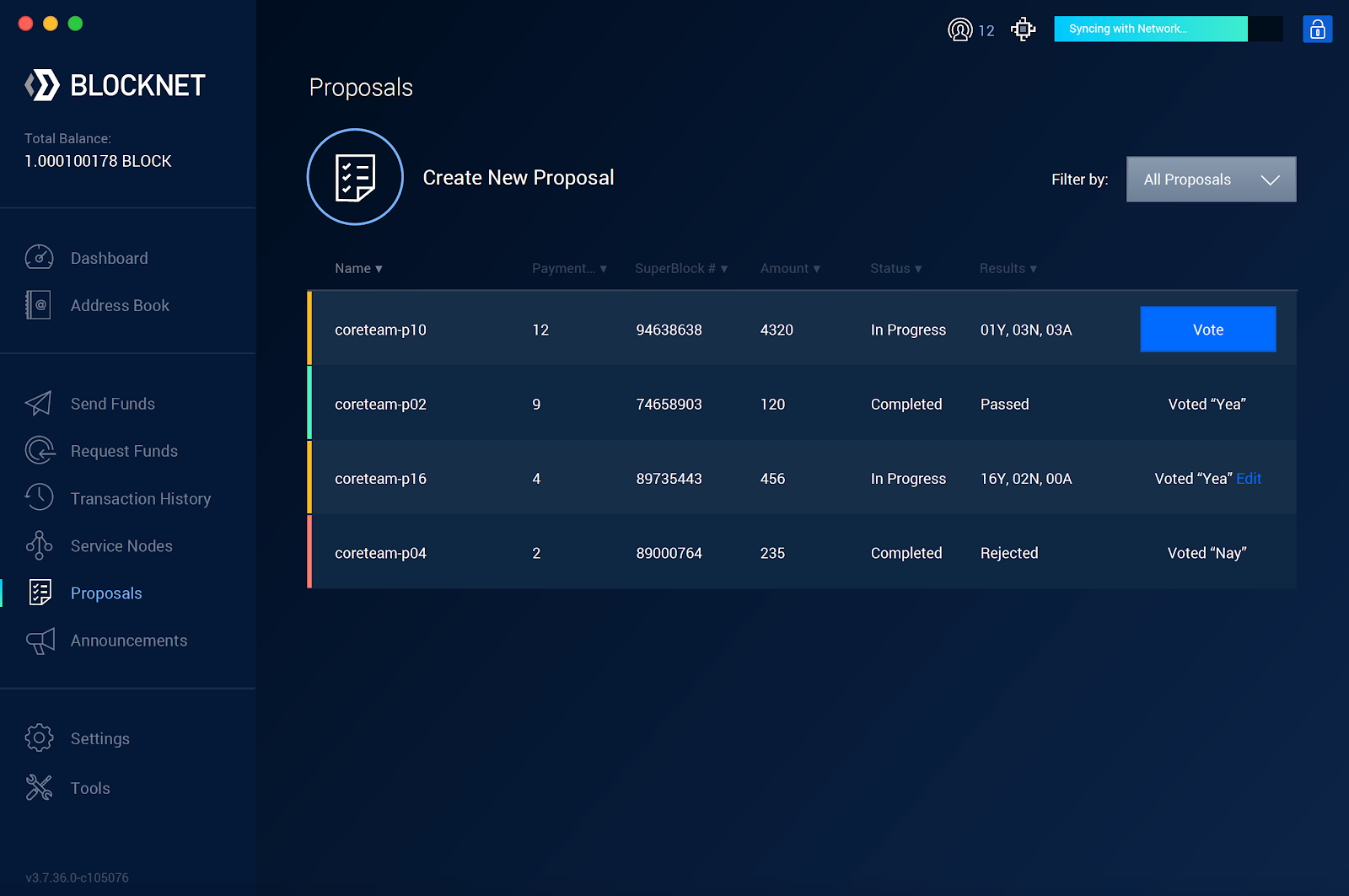1349x896 pixels.
Task: Open the Dashboard gauge icon
Action: pos(39,257)
